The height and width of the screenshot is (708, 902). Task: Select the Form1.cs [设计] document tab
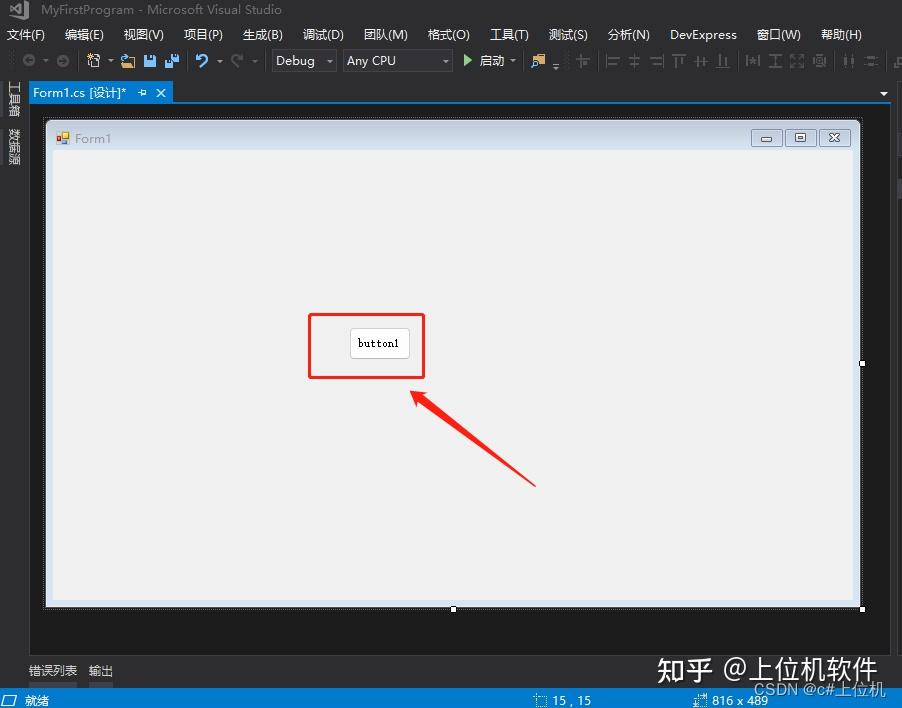click(x=79, y=93)
